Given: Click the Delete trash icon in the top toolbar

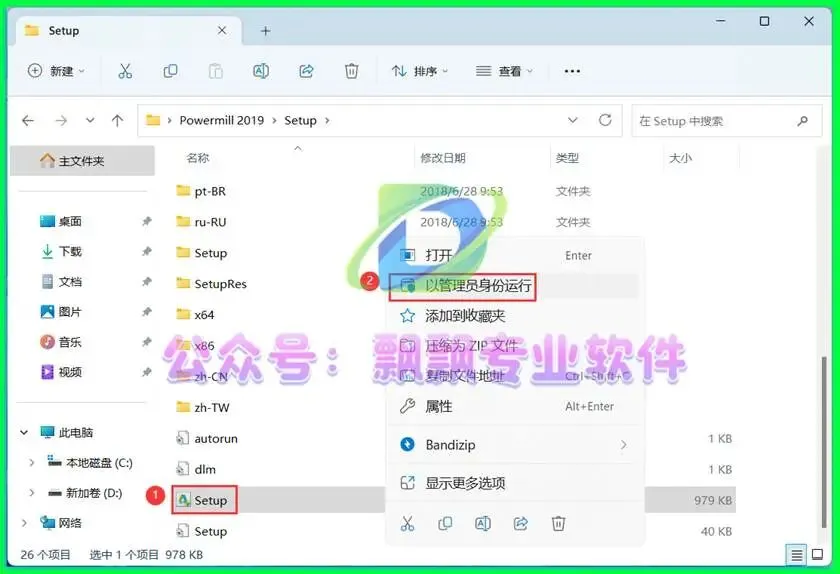Looking at the screenshot, I should coord(351,71).
